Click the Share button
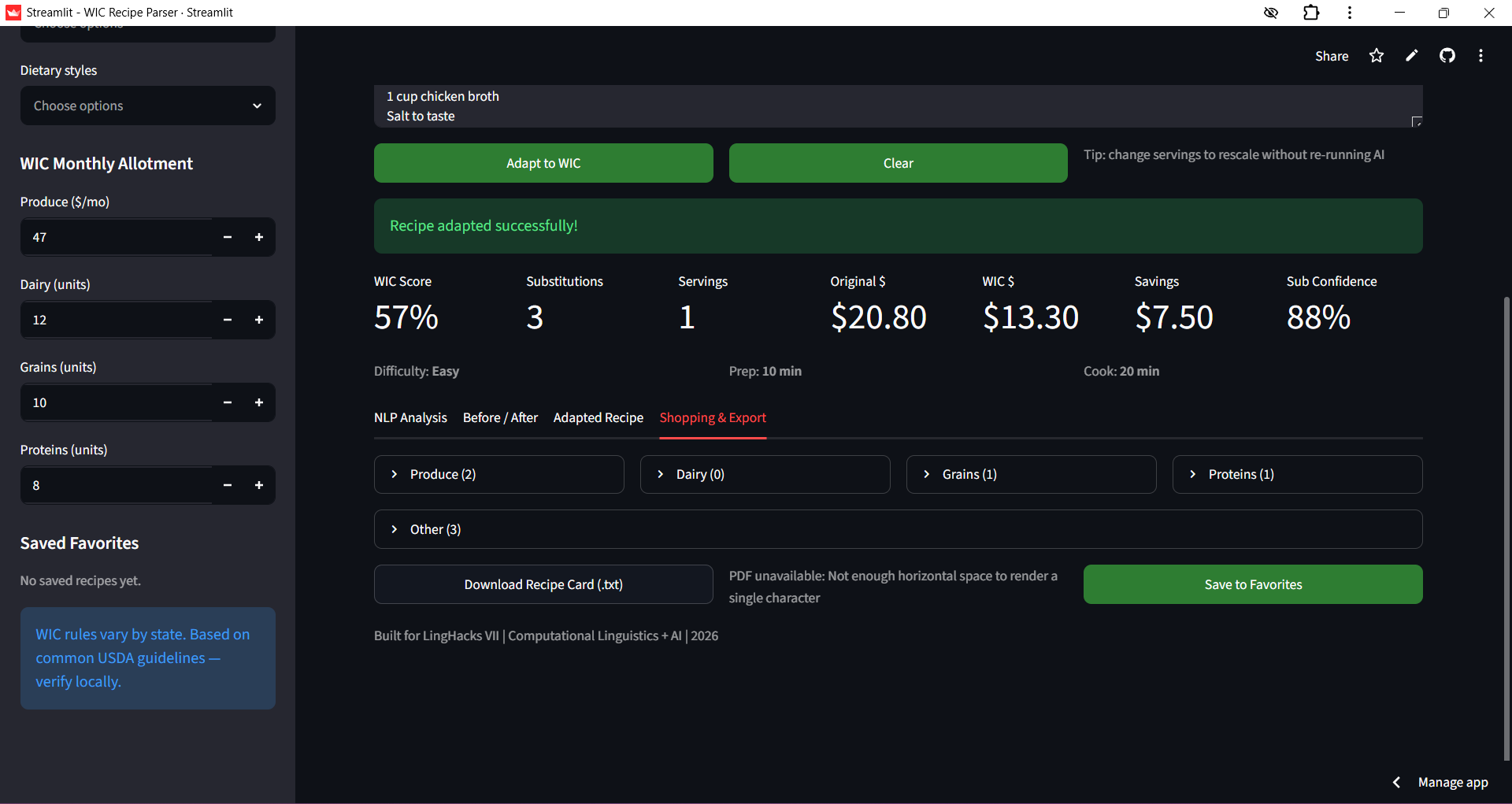1512x804 pixels. click(1332, 56)
